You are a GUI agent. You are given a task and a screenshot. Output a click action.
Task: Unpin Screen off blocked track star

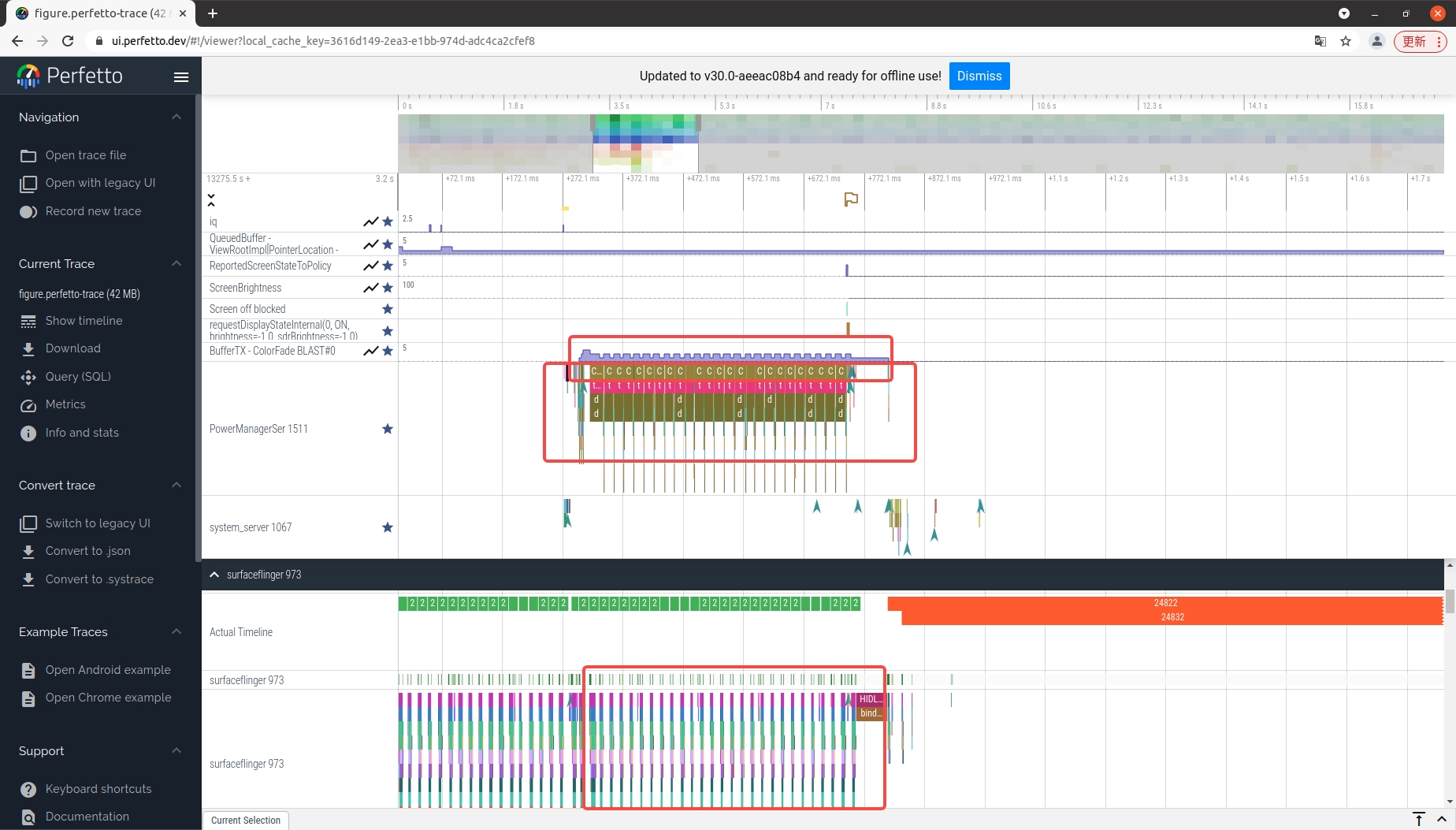coord(388,309)
